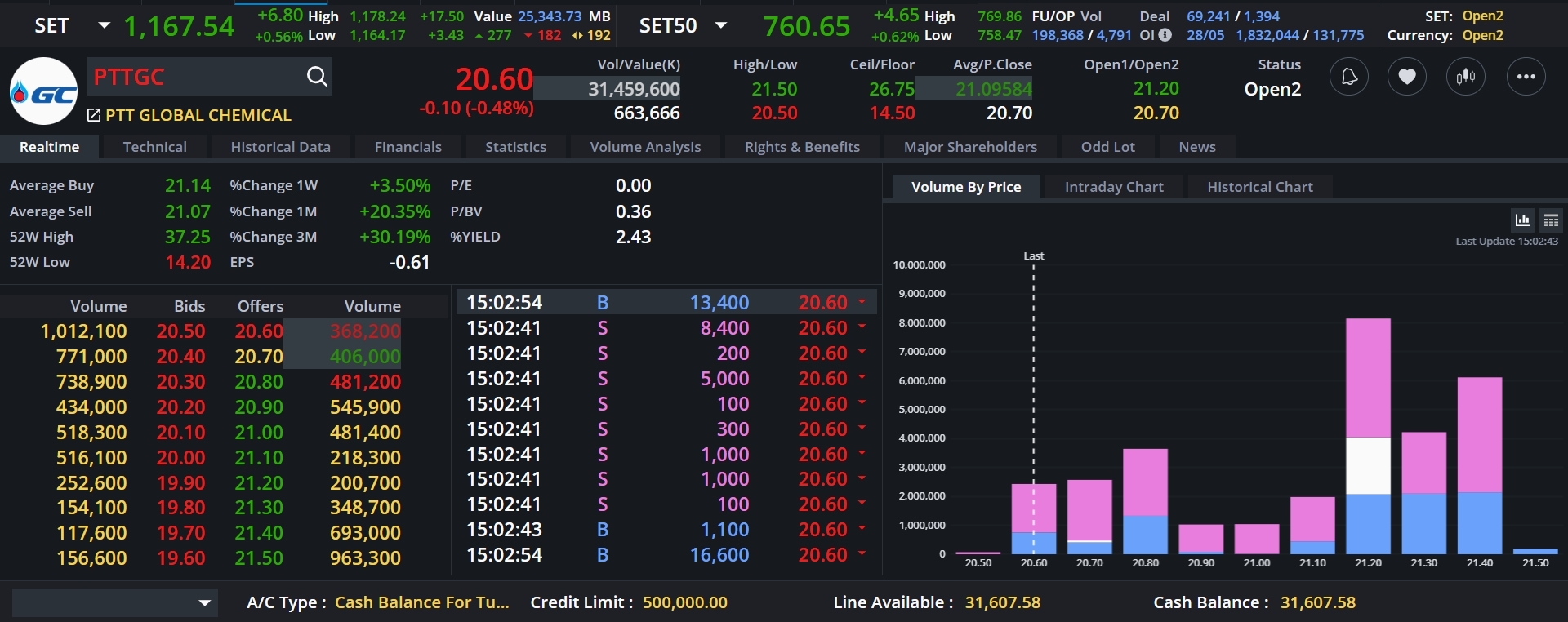Select the Realtime tab
1568x622 pixels.
coord(50,147)
